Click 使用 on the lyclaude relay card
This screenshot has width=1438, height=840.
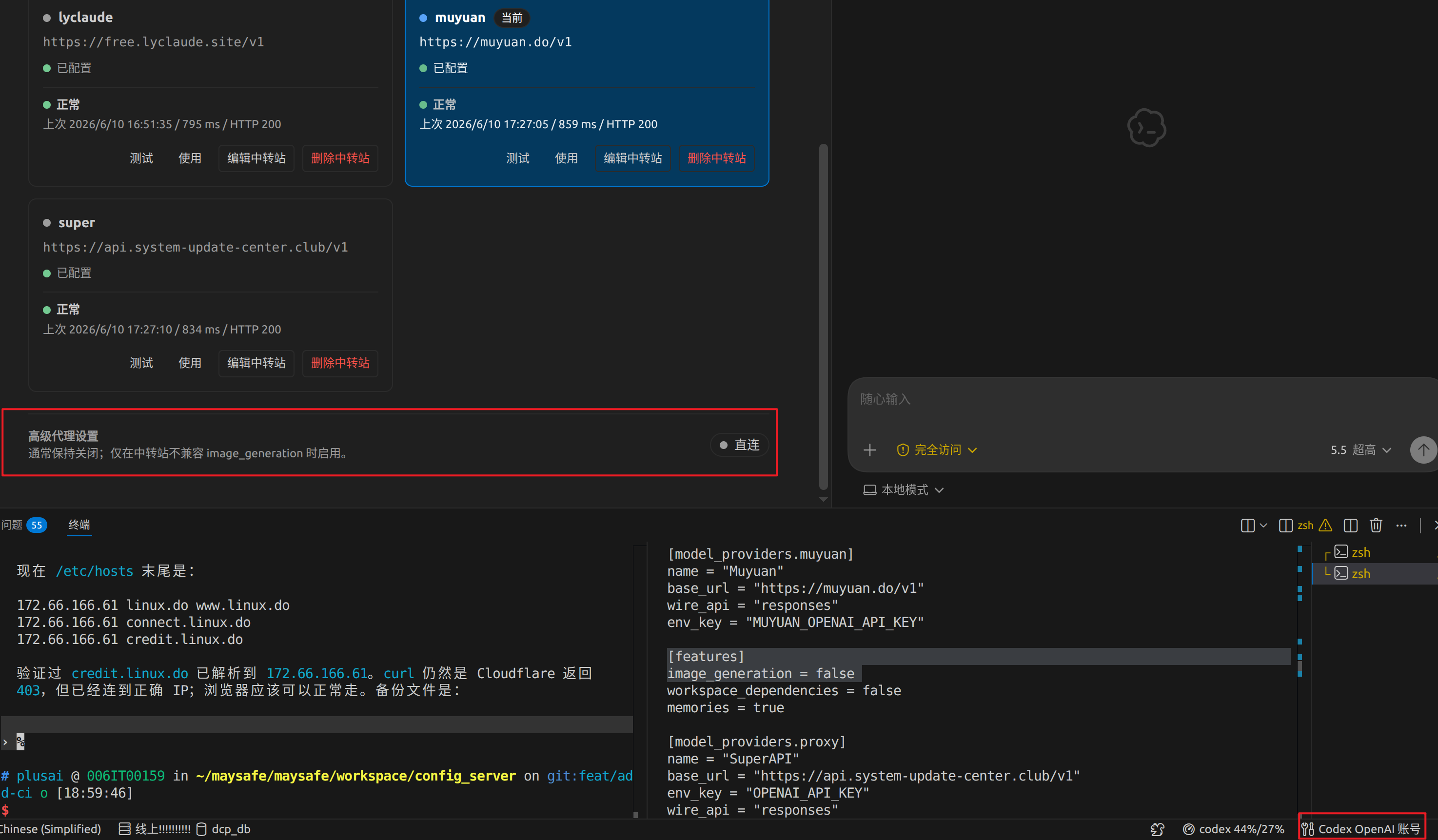pyautogui.click(x=190, y=158)
